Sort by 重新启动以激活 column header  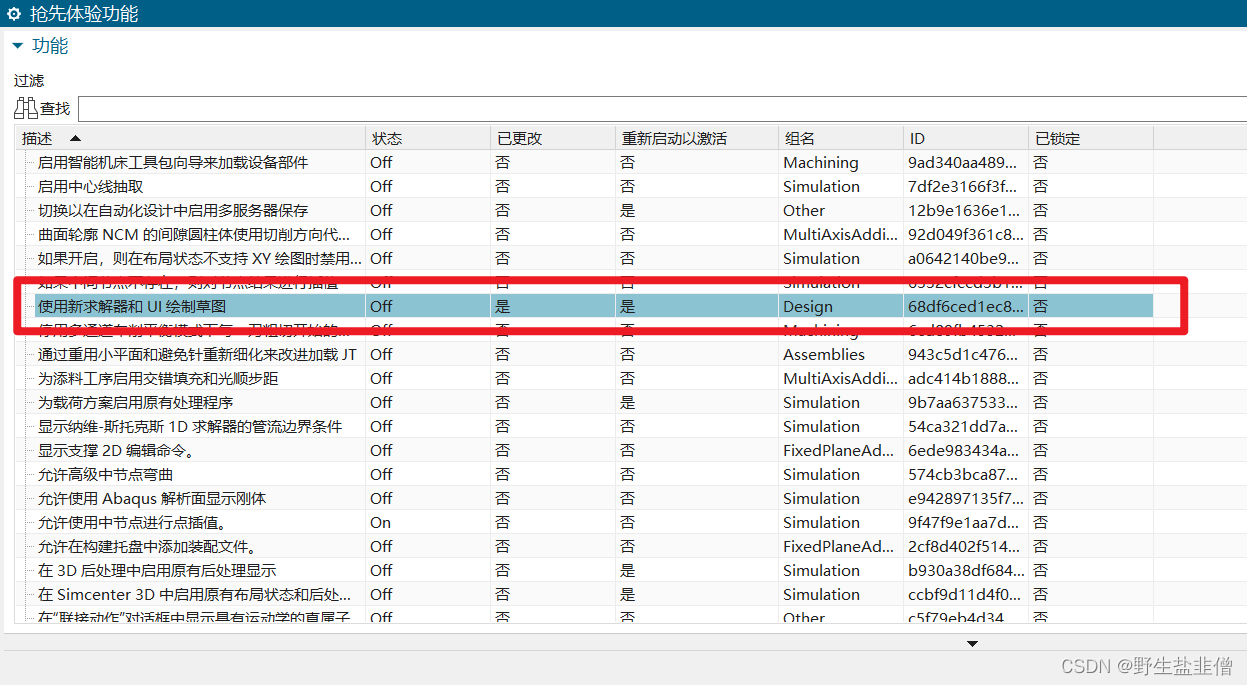pyautogui.click(x=697, y=138)
